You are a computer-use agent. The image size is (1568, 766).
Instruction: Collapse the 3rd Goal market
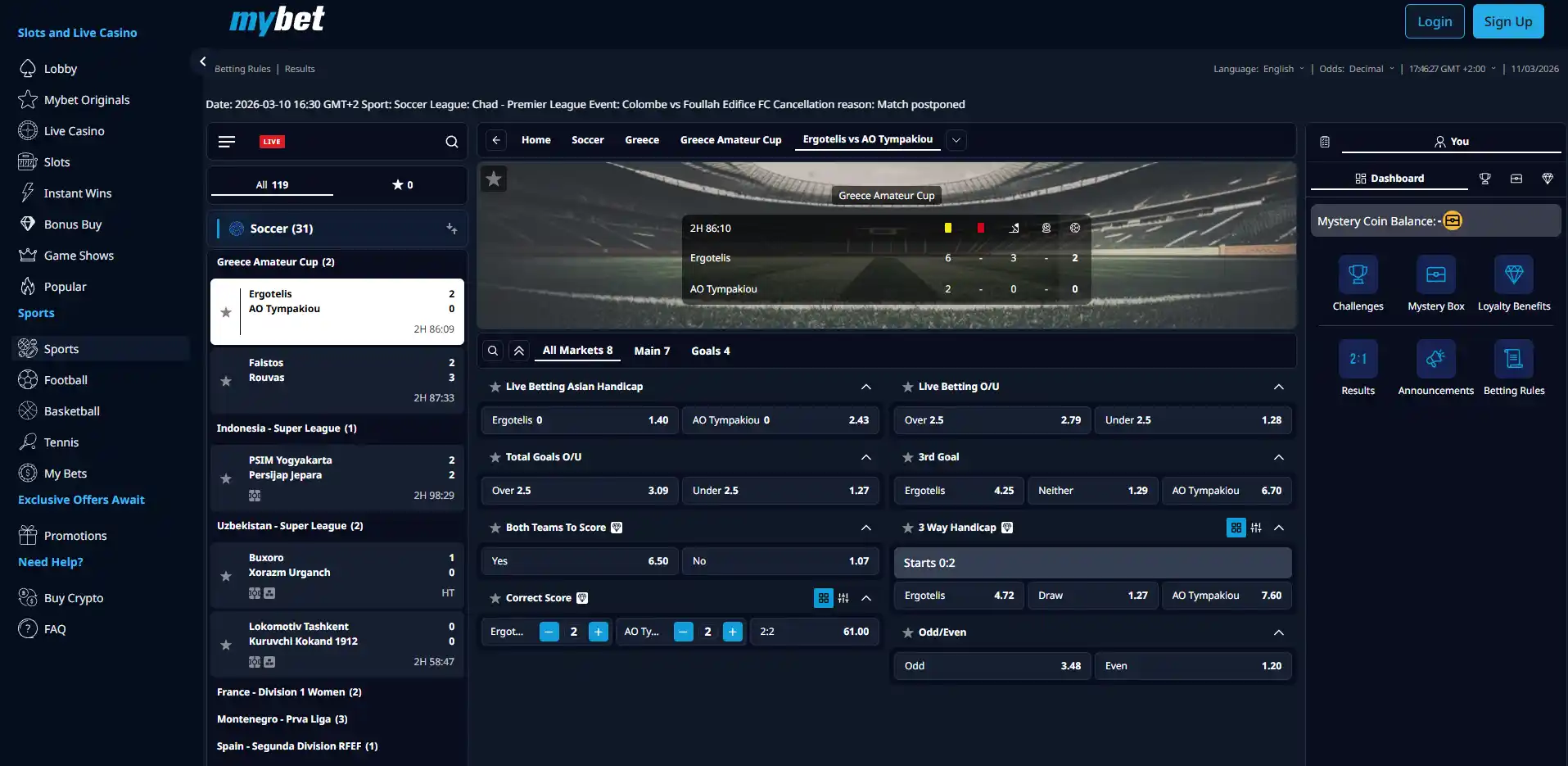(x=1279, y=457)
